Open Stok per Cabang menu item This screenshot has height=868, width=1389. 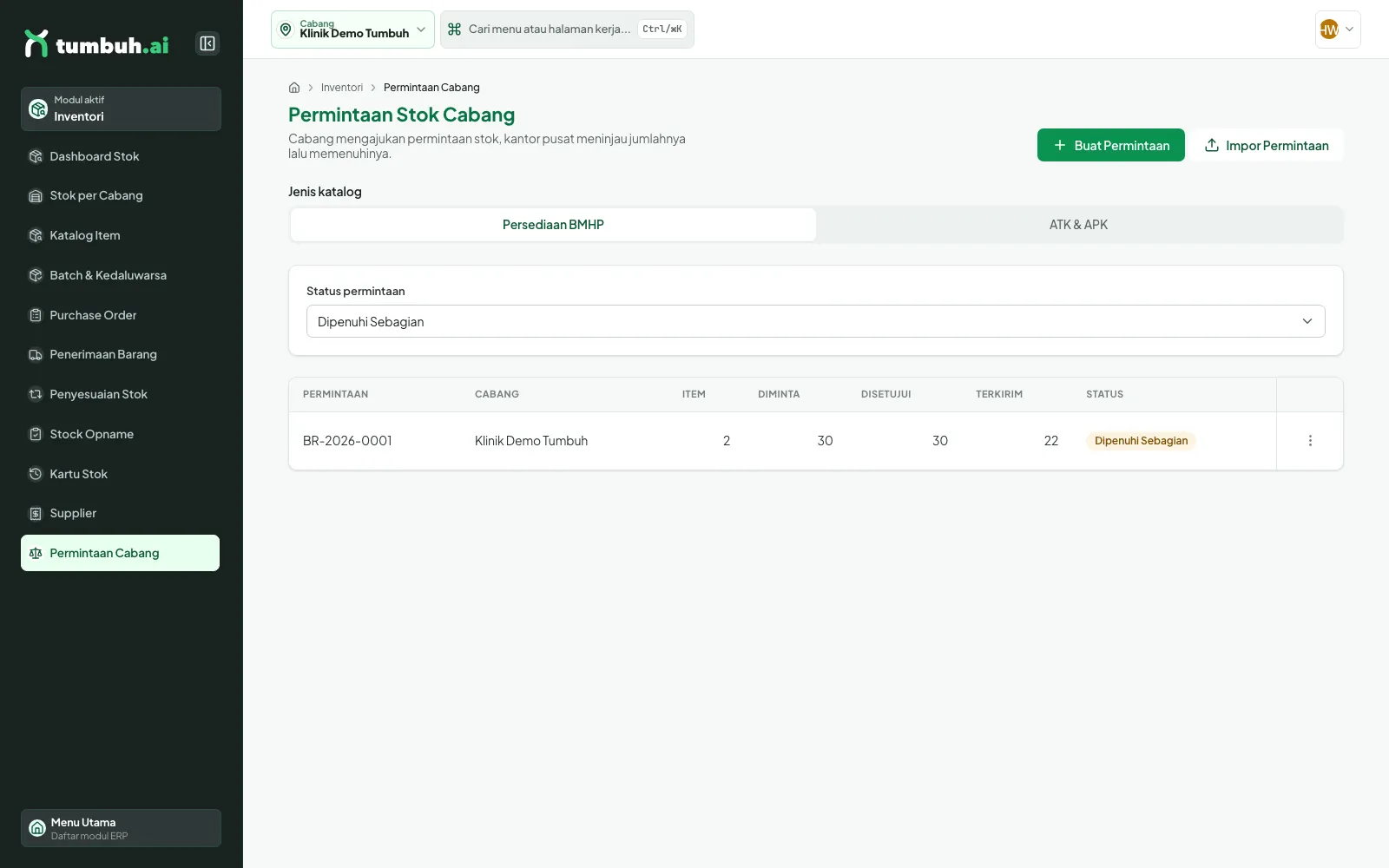click(121, 196)
